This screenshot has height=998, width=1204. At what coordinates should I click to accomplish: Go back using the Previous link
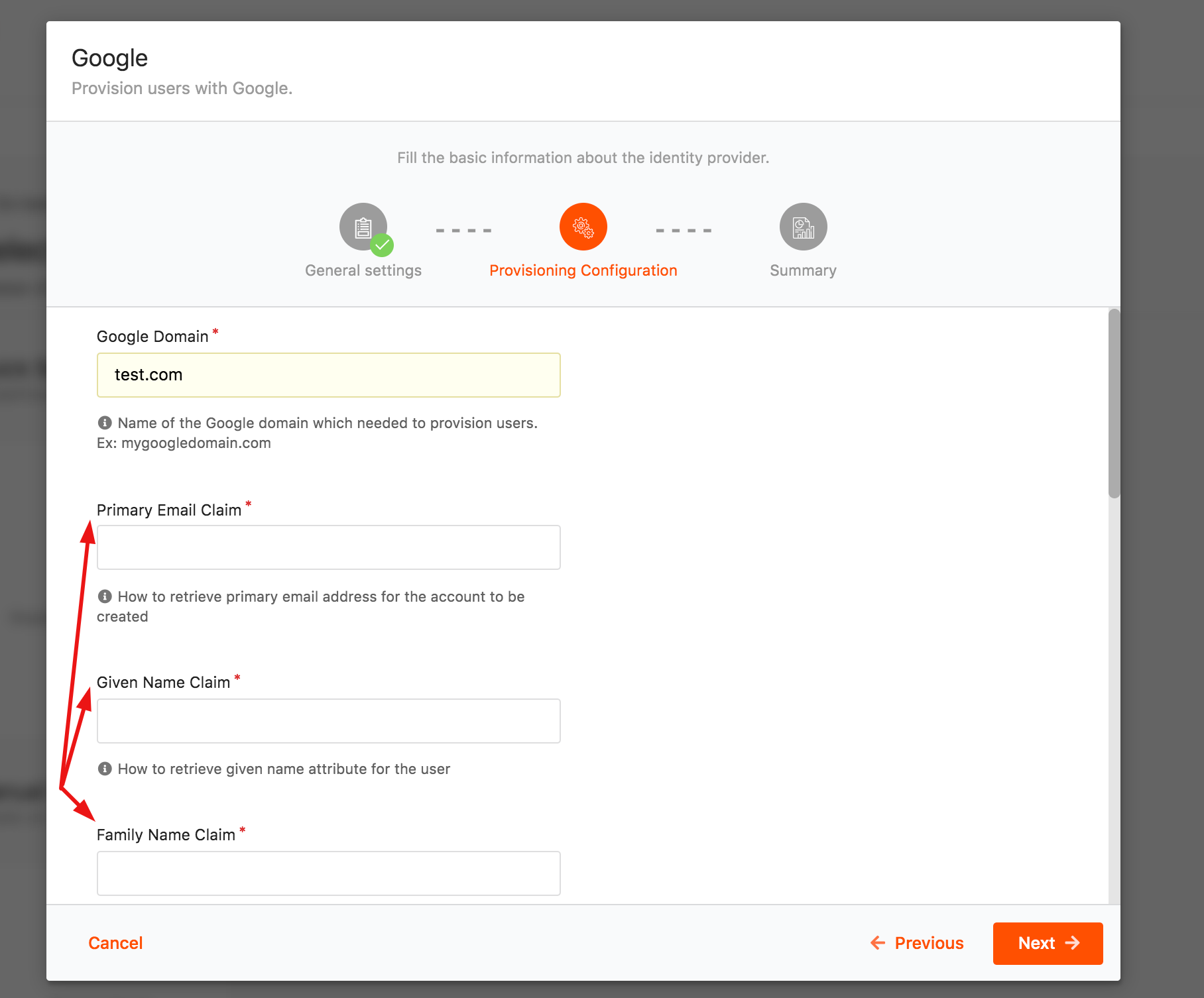[x=917, y=943]
